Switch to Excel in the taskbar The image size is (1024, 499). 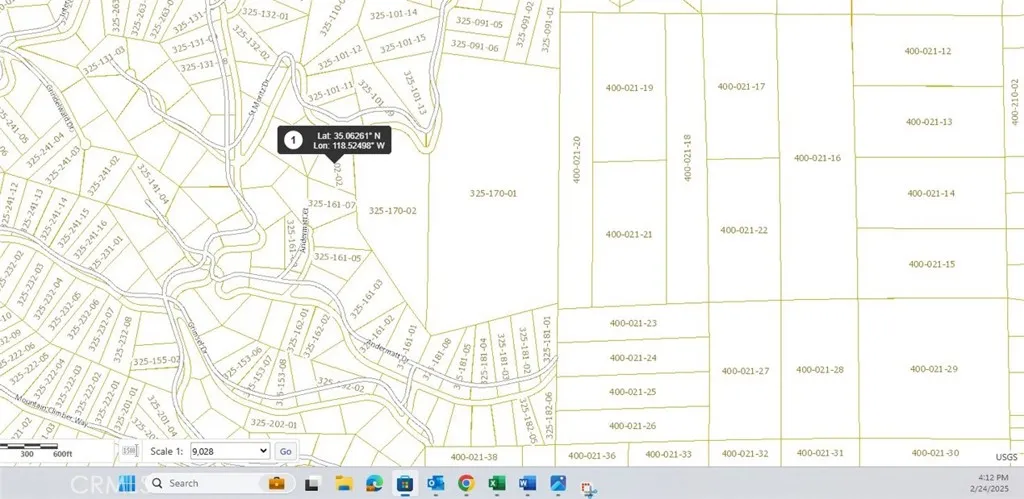(x=495, y=483)
